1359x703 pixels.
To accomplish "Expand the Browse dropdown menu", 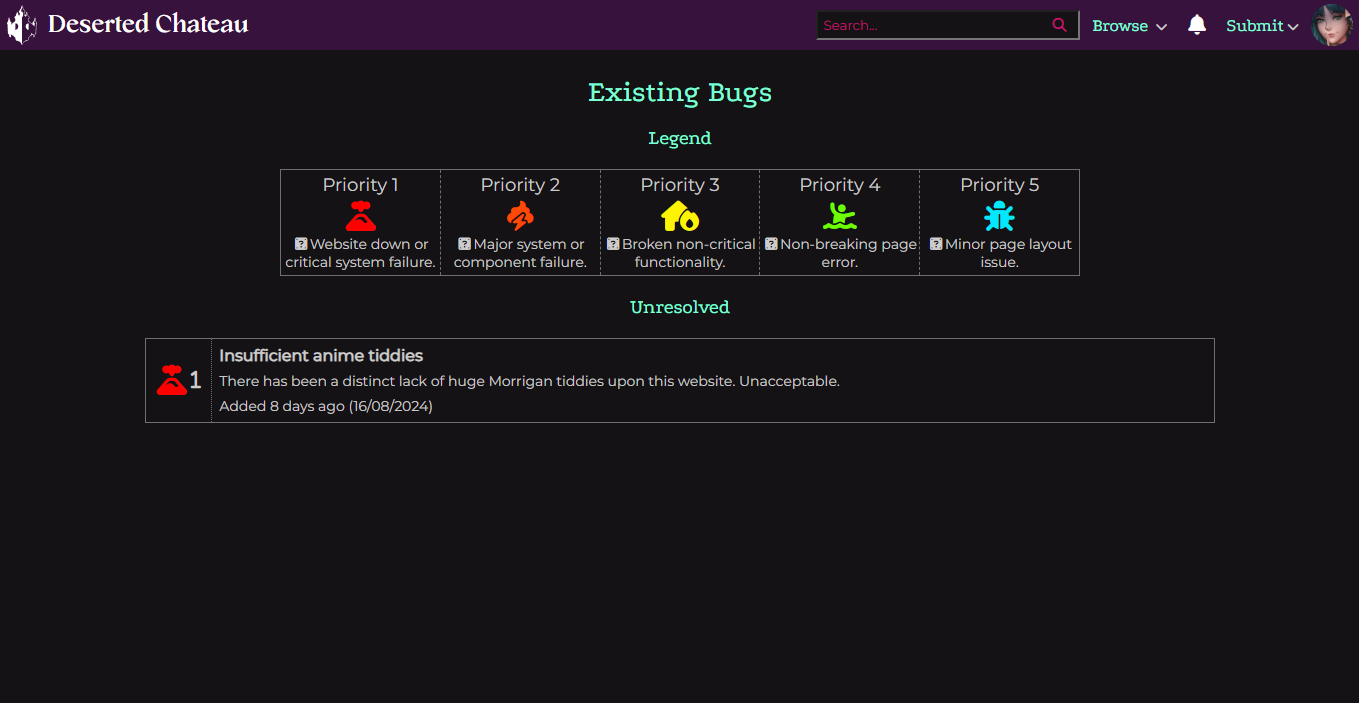I will pos(1129,26).
